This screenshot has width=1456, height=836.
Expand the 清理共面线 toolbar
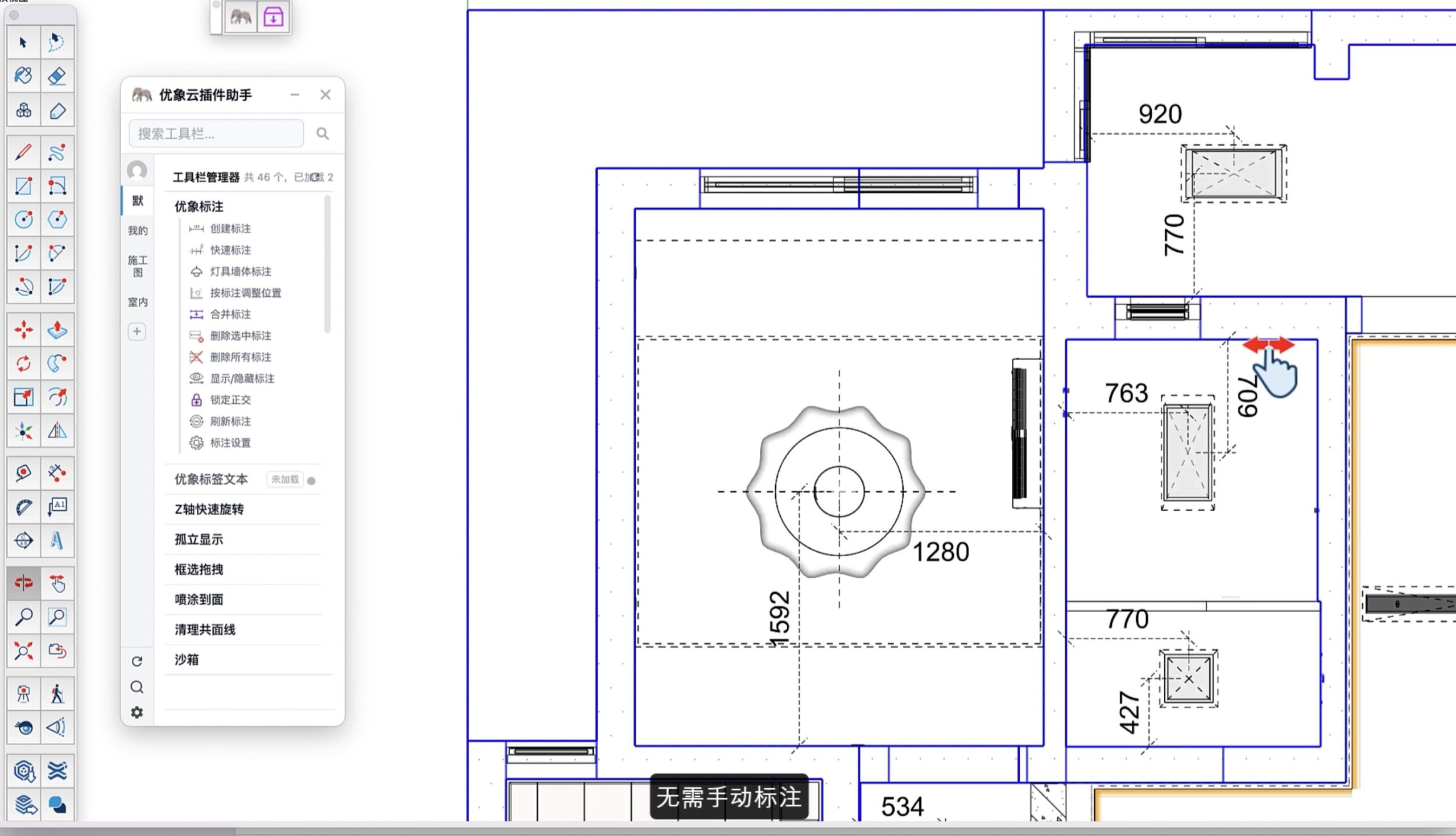[x=205, y=630]
